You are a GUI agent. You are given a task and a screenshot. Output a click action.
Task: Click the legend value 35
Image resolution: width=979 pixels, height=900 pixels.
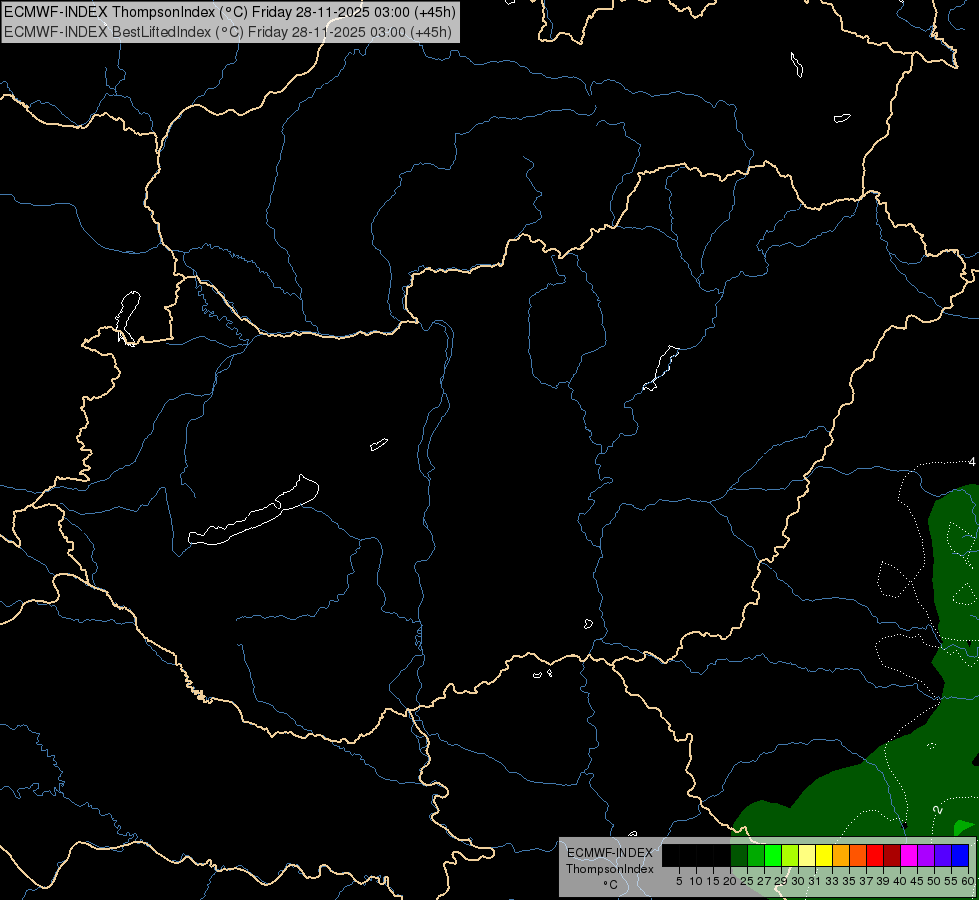[x=850, y=881]
